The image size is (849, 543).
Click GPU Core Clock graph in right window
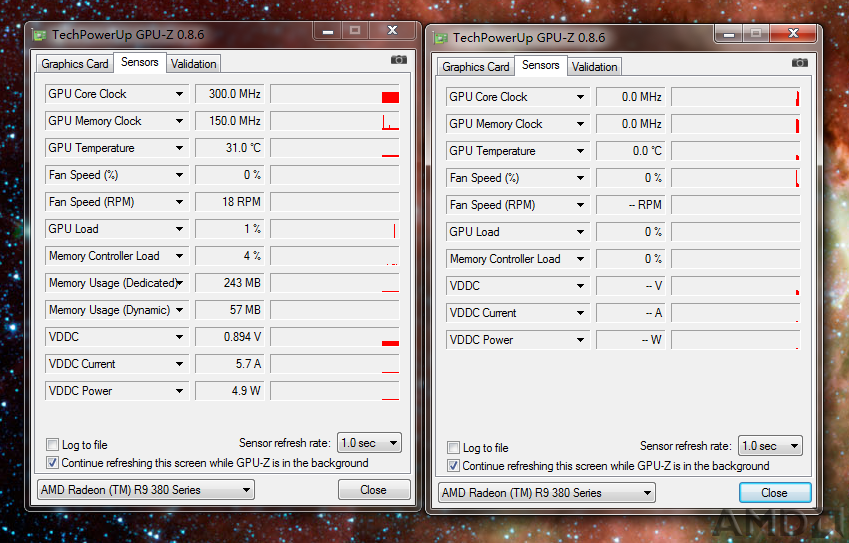(735, 97)
